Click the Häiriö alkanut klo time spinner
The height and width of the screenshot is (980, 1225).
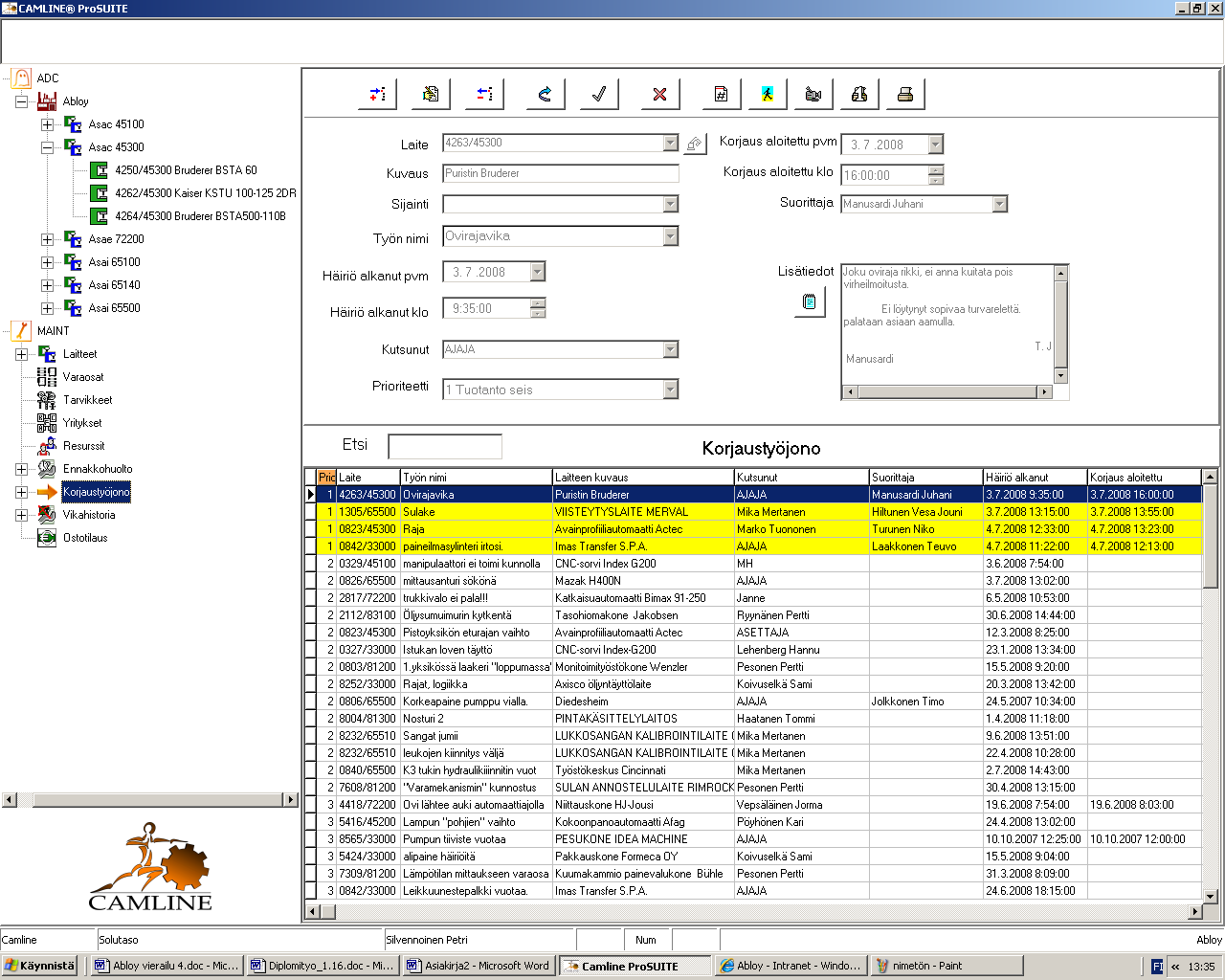[537, 308]
